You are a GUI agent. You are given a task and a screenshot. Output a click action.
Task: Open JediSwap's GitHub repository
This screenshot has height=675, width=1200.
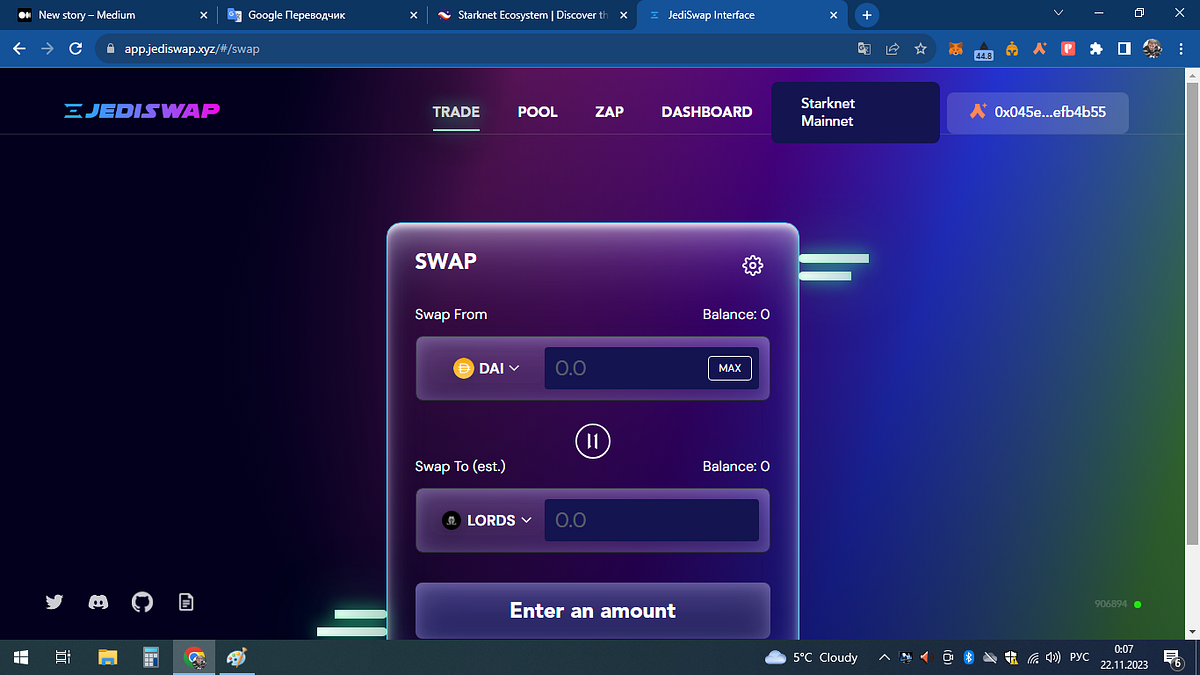click(141, 601)
